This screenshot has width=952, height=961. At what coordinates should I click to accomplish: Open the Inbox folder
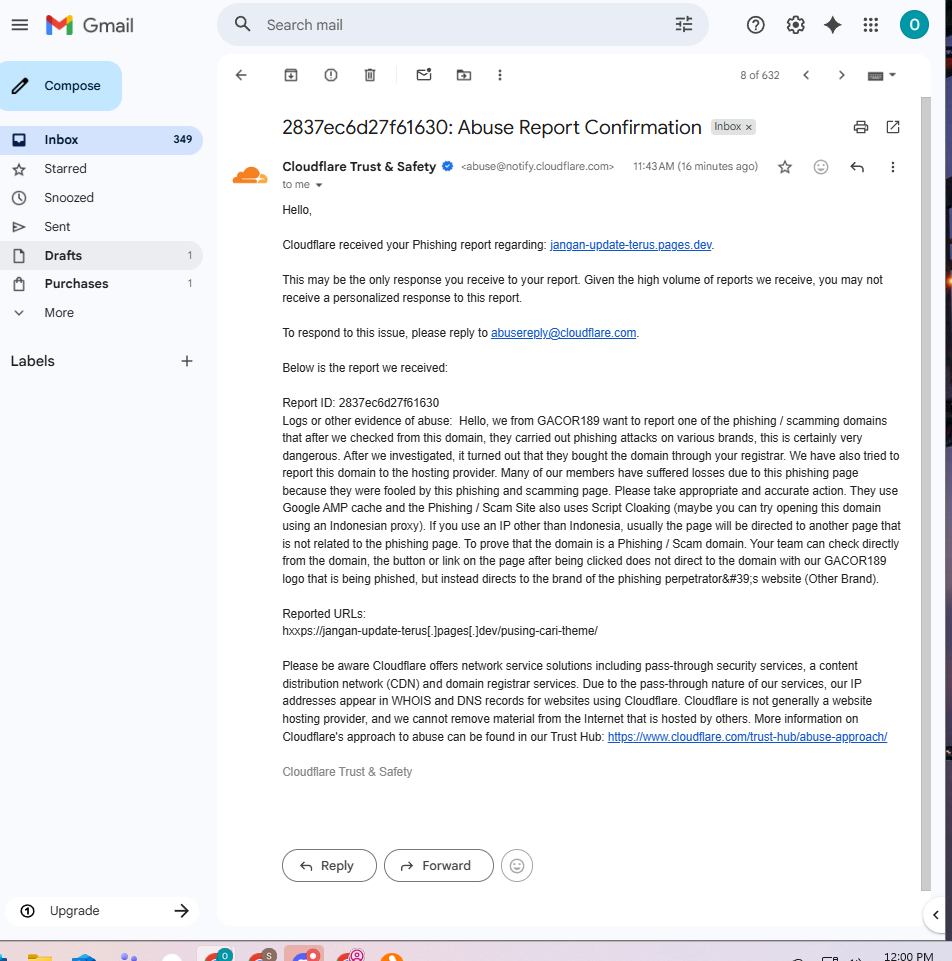[101, 140]
